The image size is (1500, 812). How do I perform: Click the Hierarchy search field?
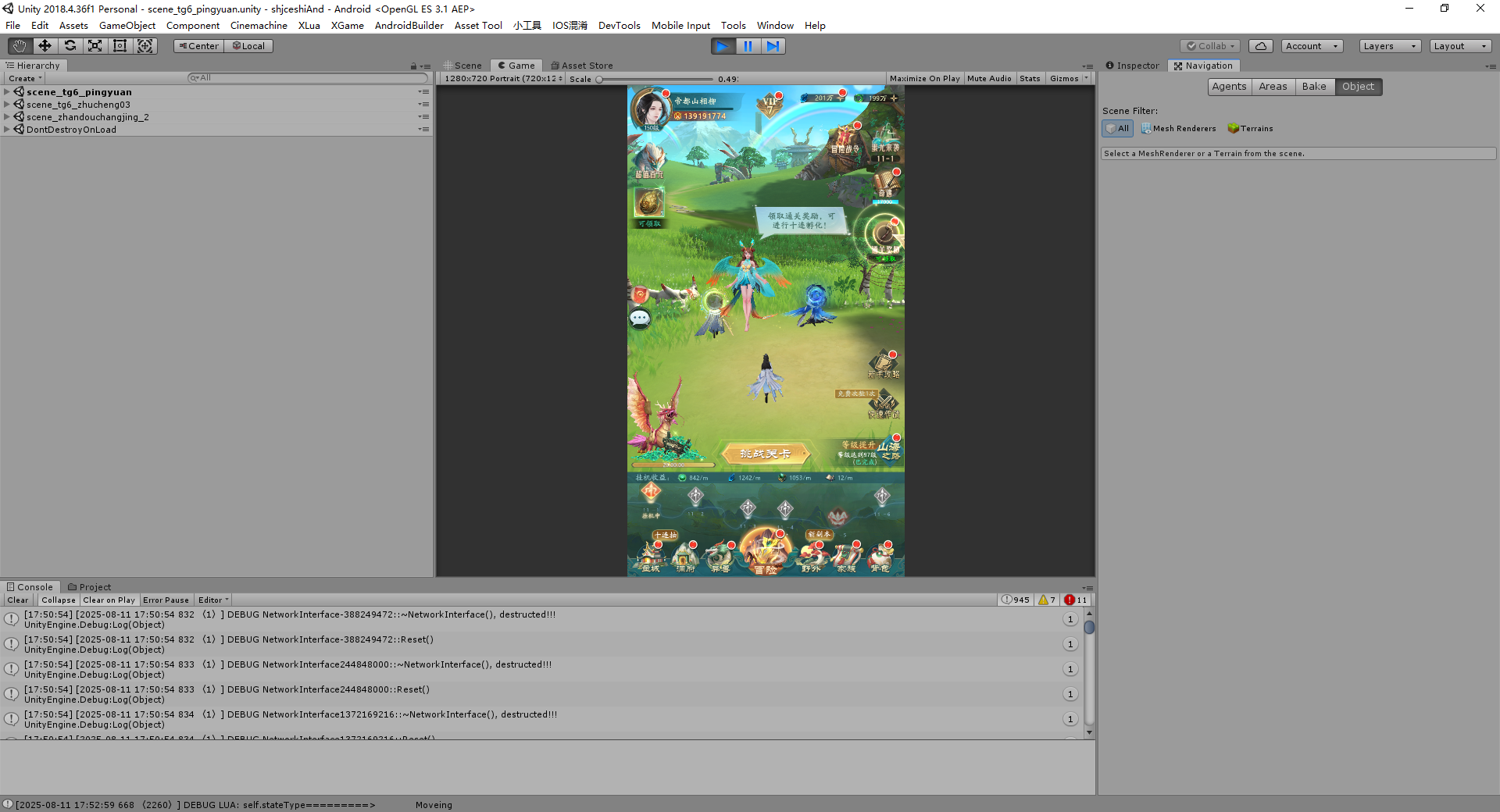308,78
